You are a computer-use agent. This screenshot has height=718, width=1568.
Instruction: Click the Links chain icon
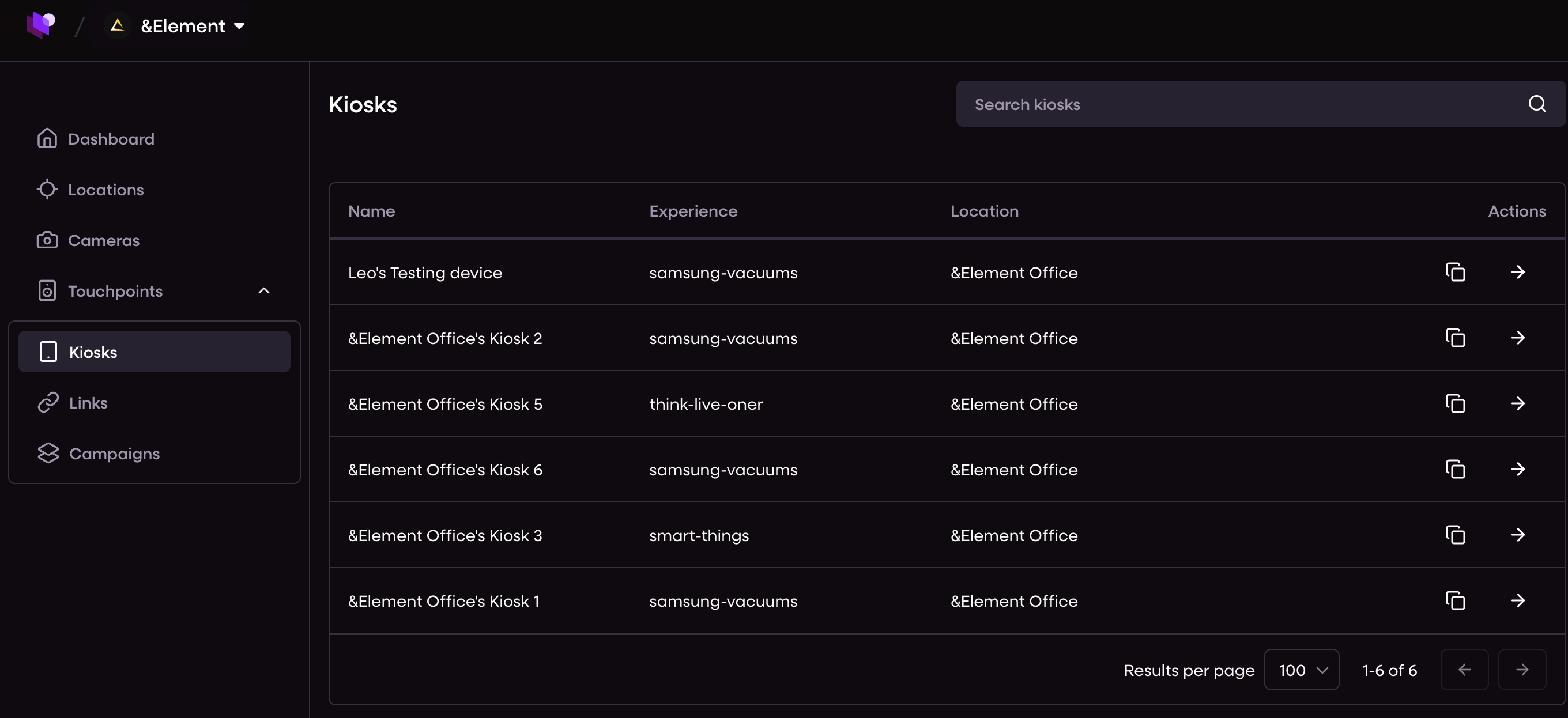click(48, 402)
